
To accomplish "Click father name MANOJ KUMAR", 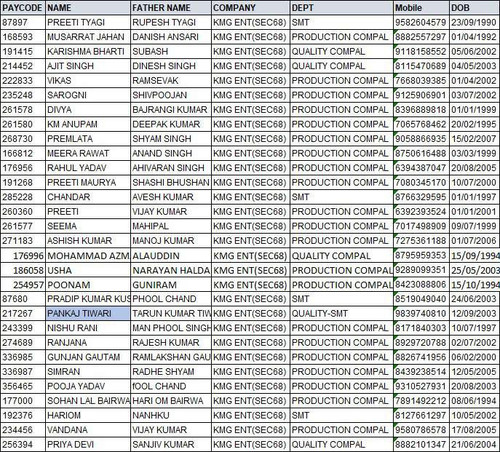I will pos(171,241).
